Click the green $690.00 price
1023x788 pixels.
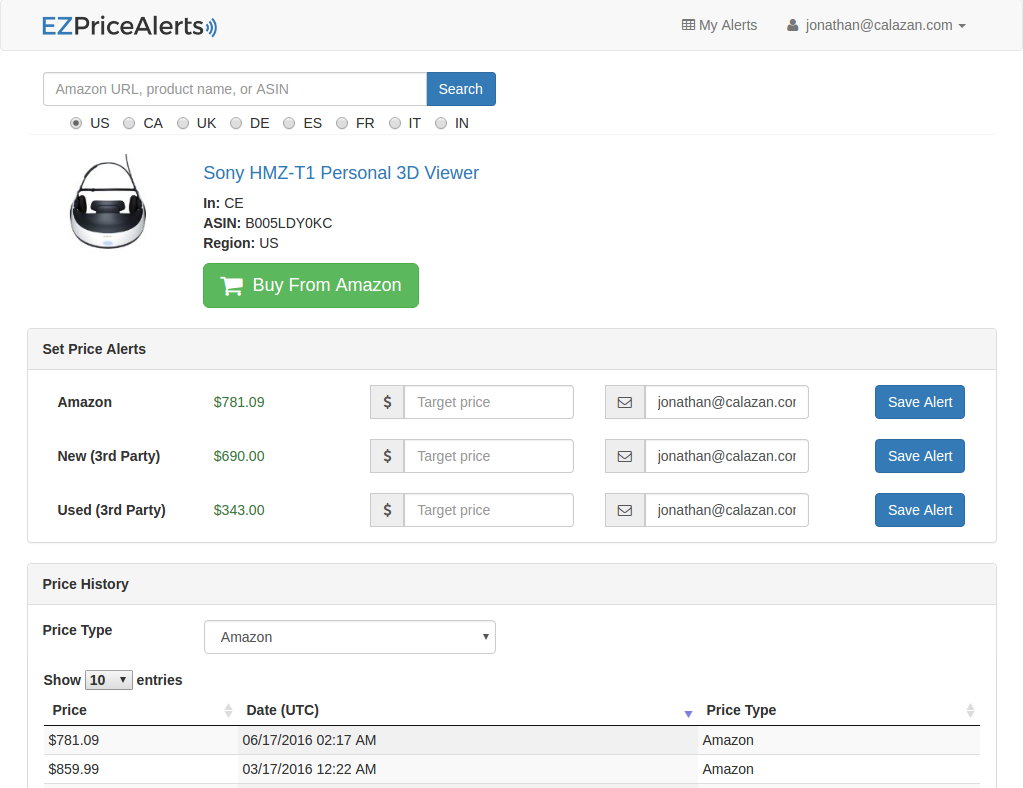click(x=239, y=457)
